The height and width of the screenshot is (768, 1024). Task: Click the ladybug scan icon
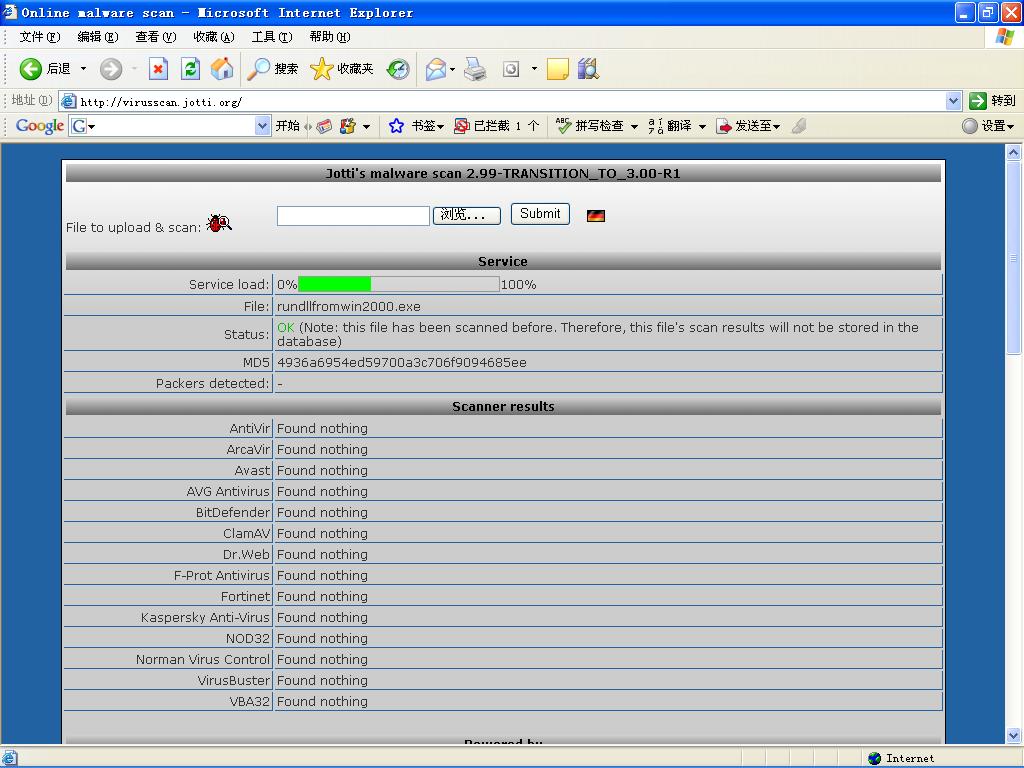pos(219,223)
